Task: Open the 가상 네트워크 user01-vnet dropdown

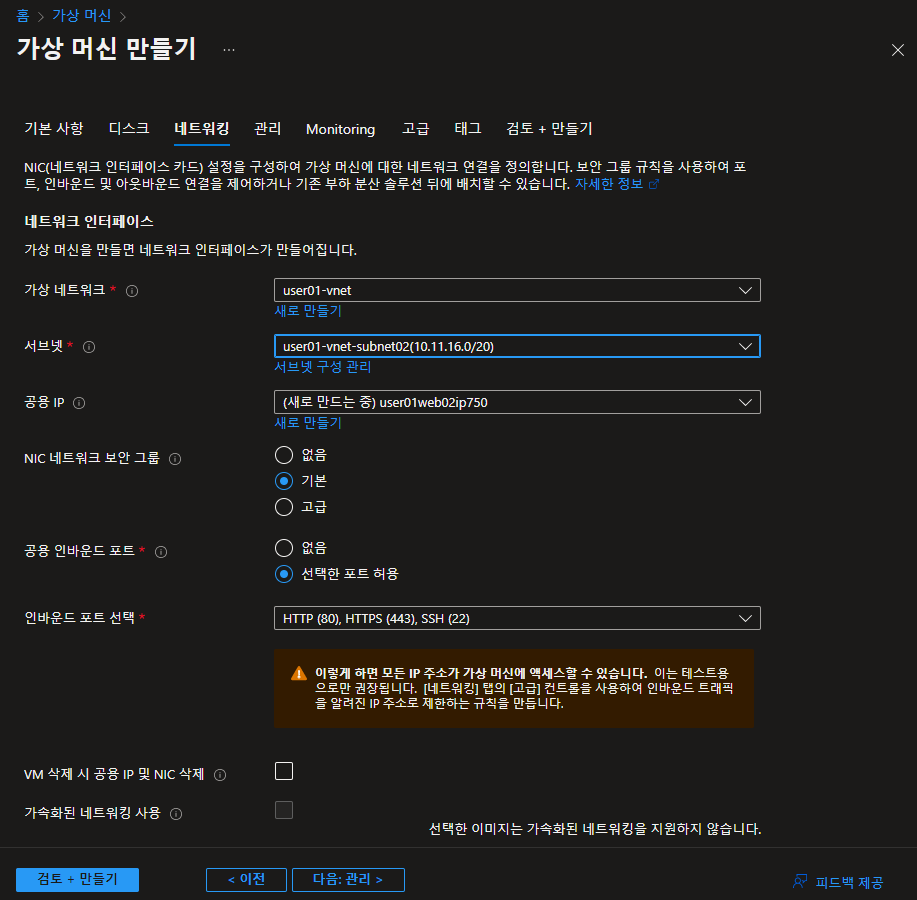Action: [517, 290]
